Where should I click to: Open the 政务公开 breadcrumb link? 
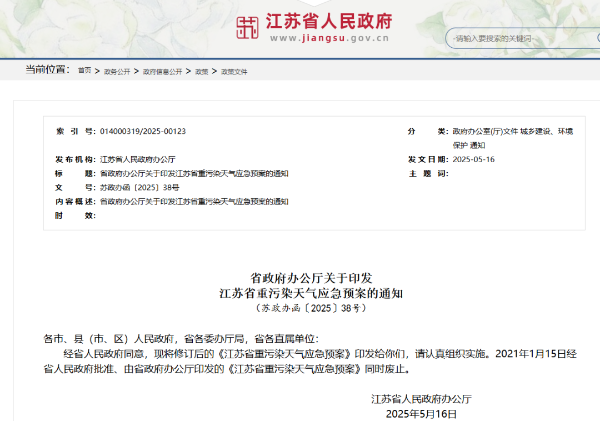(117, 72)
